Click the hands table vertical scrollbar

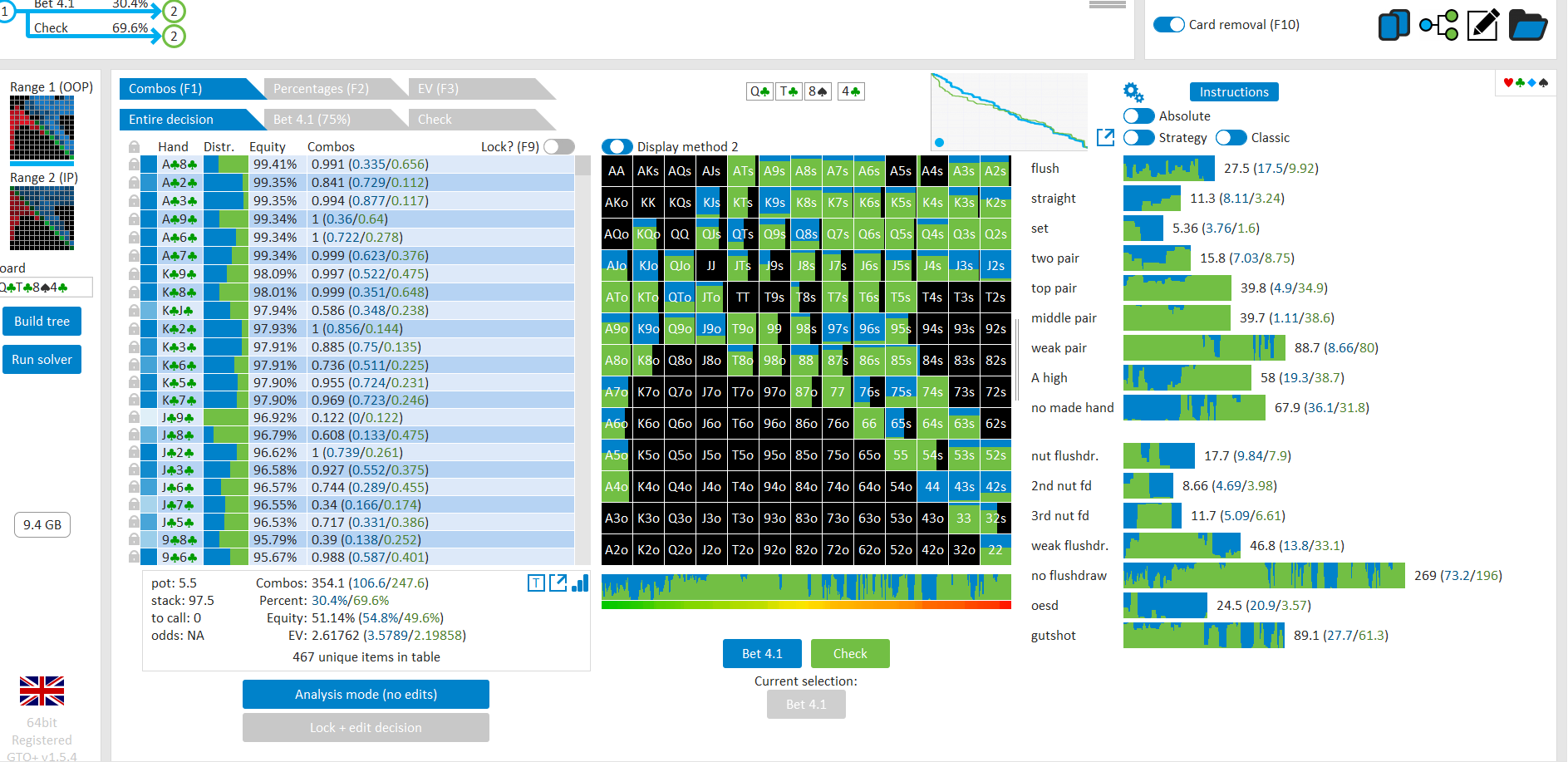[x=583, y=360]
